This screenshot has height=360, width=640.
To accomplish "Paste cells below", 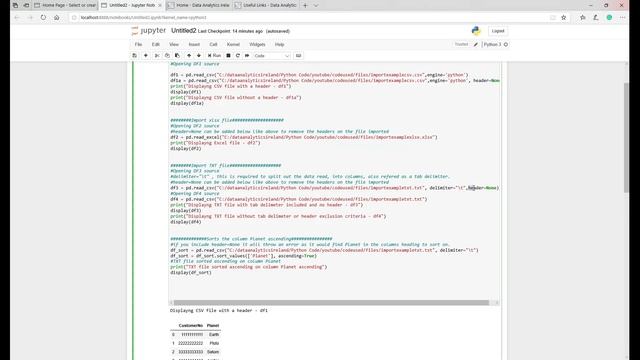I will (x=177, y=56).
